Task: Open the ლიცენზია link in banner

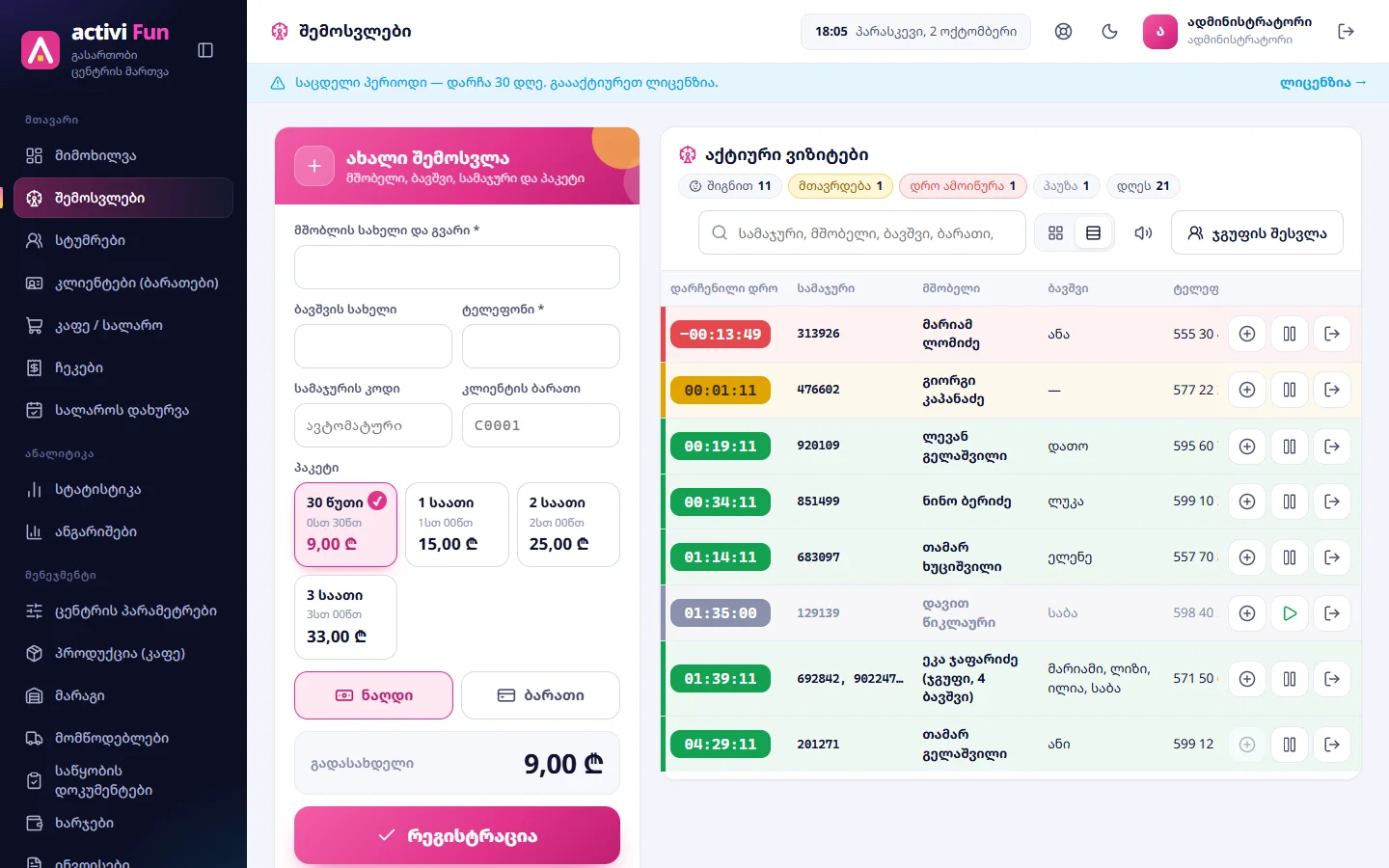Action: click(1322, 83)
